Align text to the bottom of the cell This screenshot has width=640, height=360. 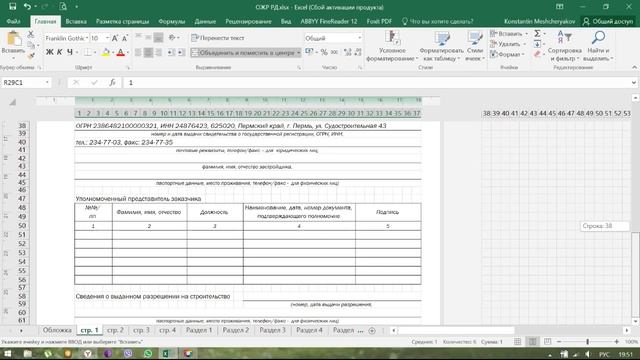[158, 38]
